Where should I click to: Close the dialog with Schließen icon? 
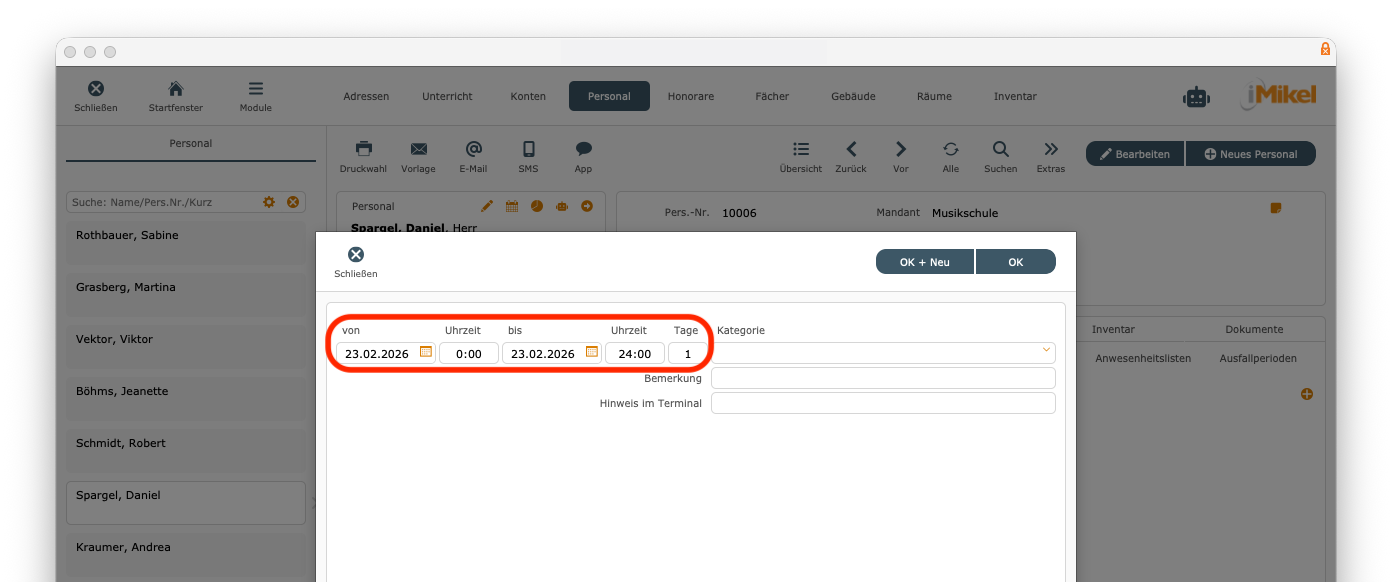tap(356, 255)
